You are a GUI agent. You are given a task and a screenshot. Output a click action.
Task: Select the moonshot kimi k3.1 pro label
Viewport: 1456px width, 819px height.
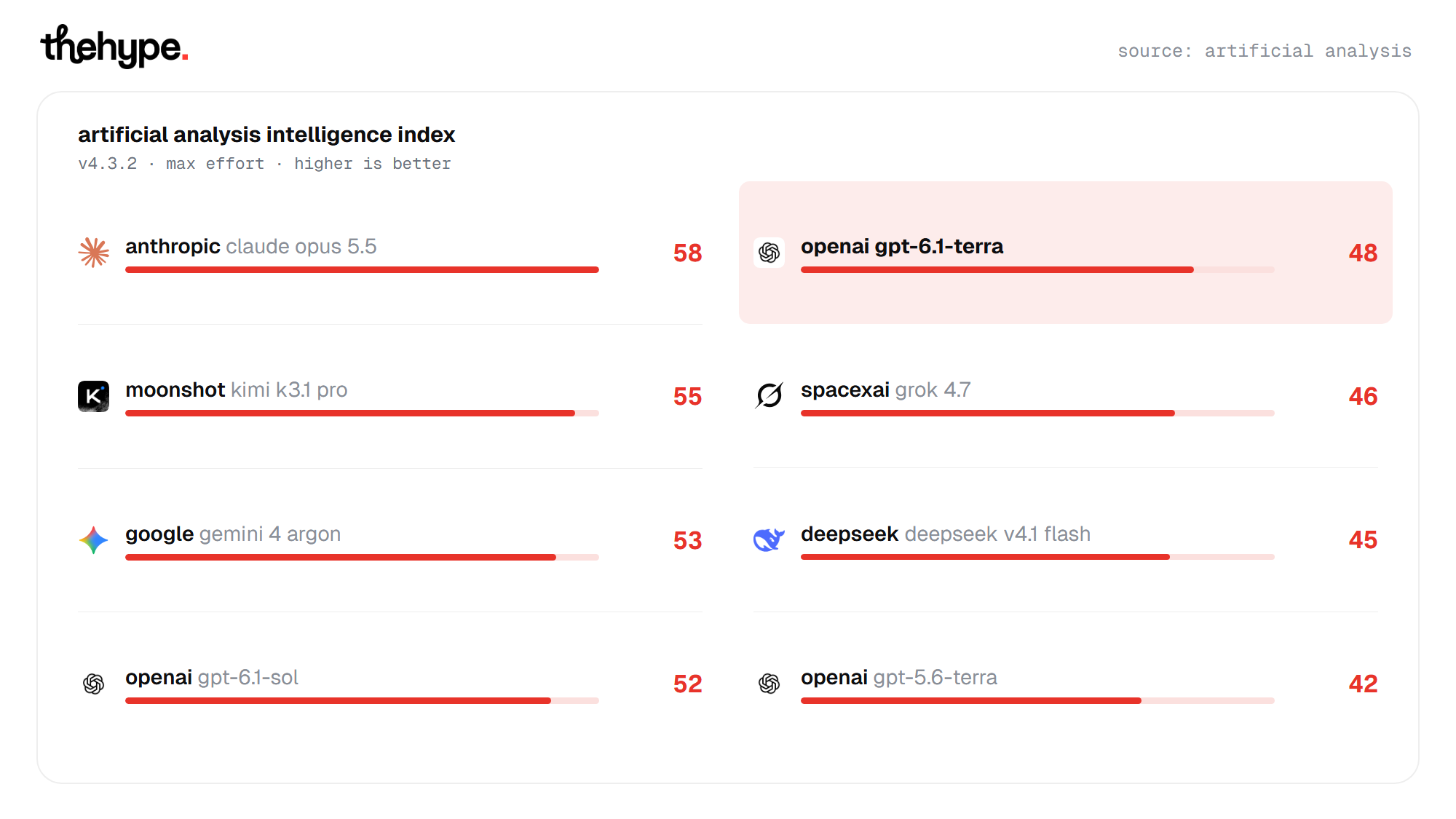pyautogui.click(x=237, y=390)
